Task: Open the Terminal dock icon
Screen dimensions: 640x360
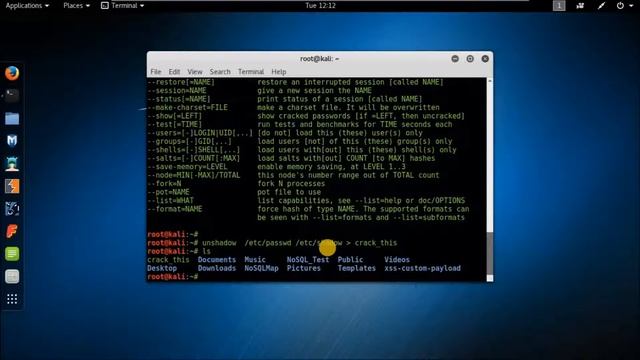Action: point(12,96)
